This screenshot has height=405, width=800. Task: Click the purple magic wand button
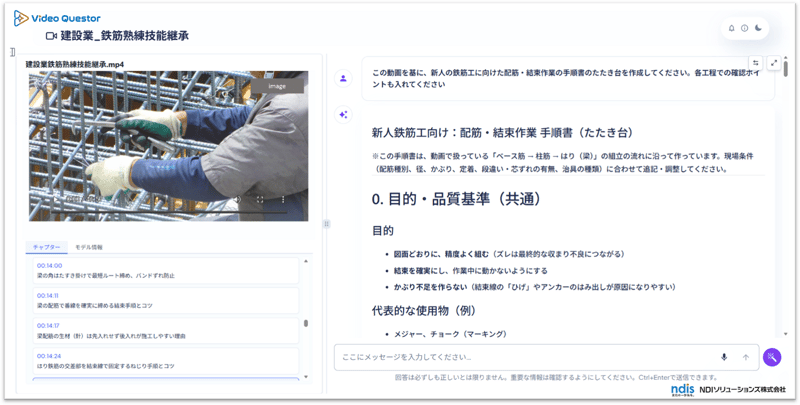(x=772, y=357)
